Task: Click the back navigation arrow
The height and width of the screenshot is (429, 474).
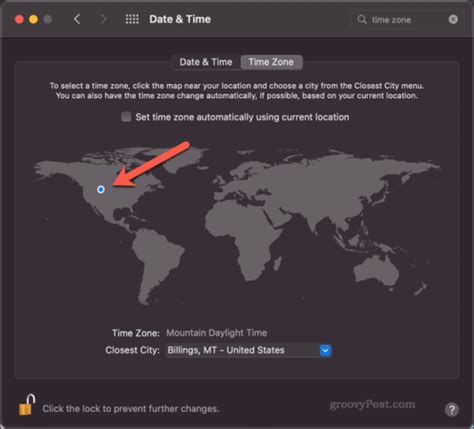Action: tap(77, 19)
